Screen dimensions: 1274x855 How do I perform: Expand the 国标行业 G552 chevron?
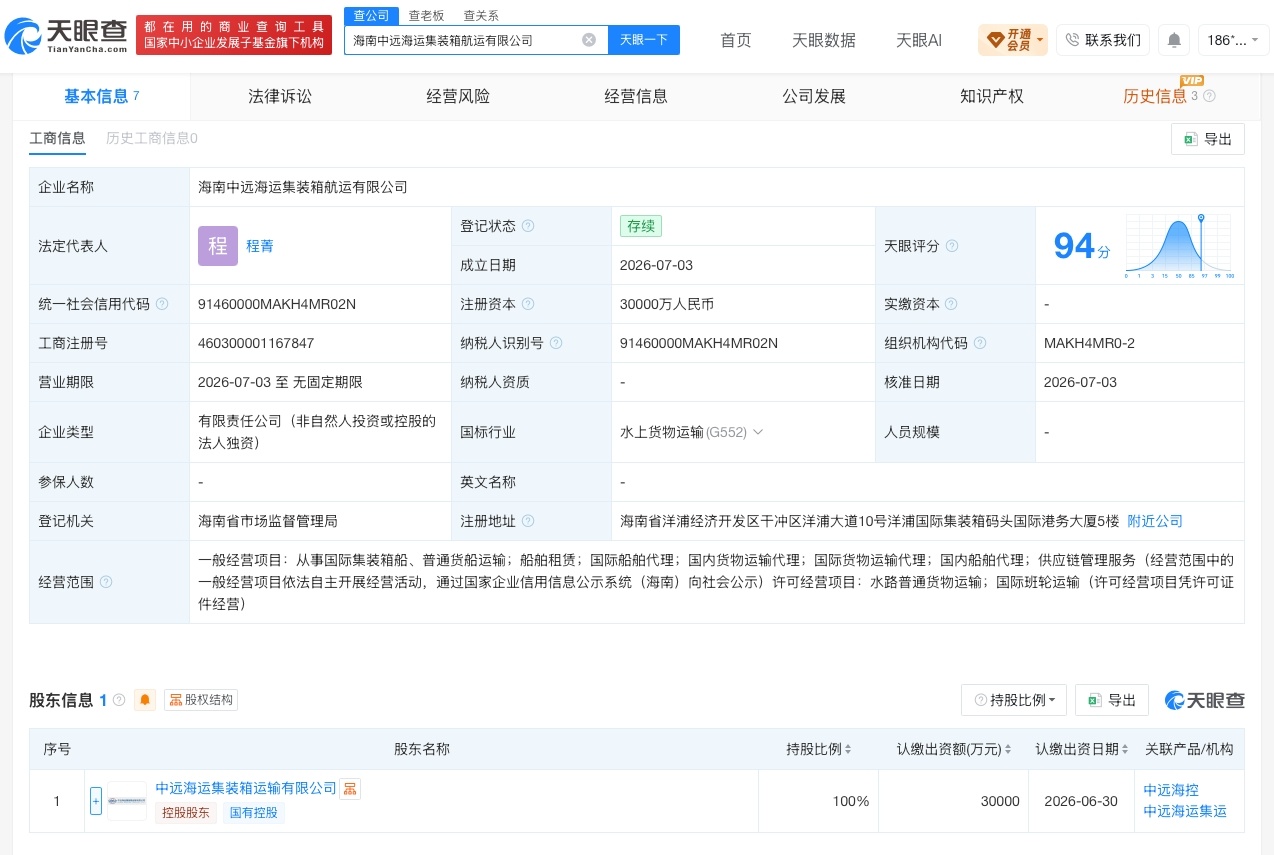point(757,432)
